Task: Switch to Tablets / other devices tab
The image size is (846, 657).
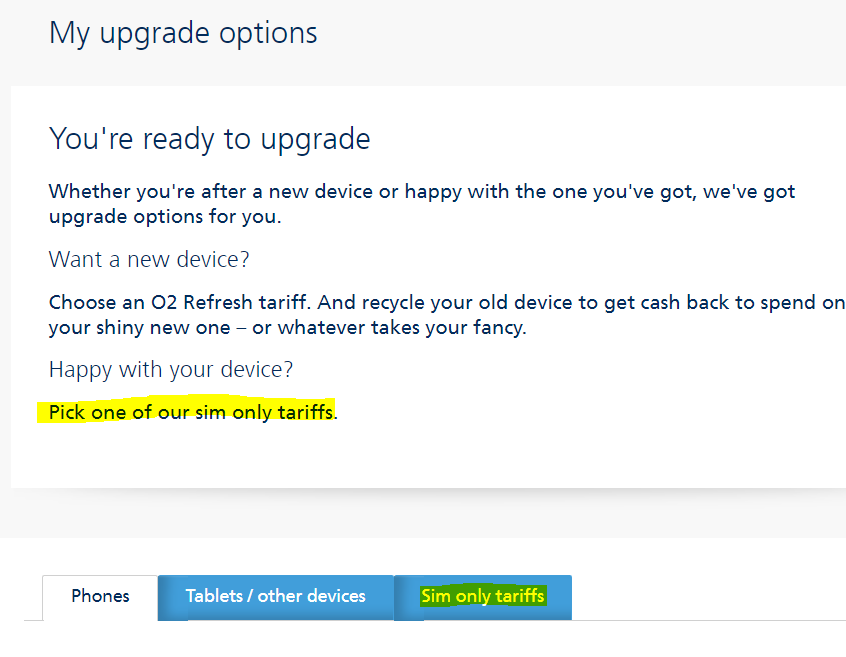Action: point(275,596)
